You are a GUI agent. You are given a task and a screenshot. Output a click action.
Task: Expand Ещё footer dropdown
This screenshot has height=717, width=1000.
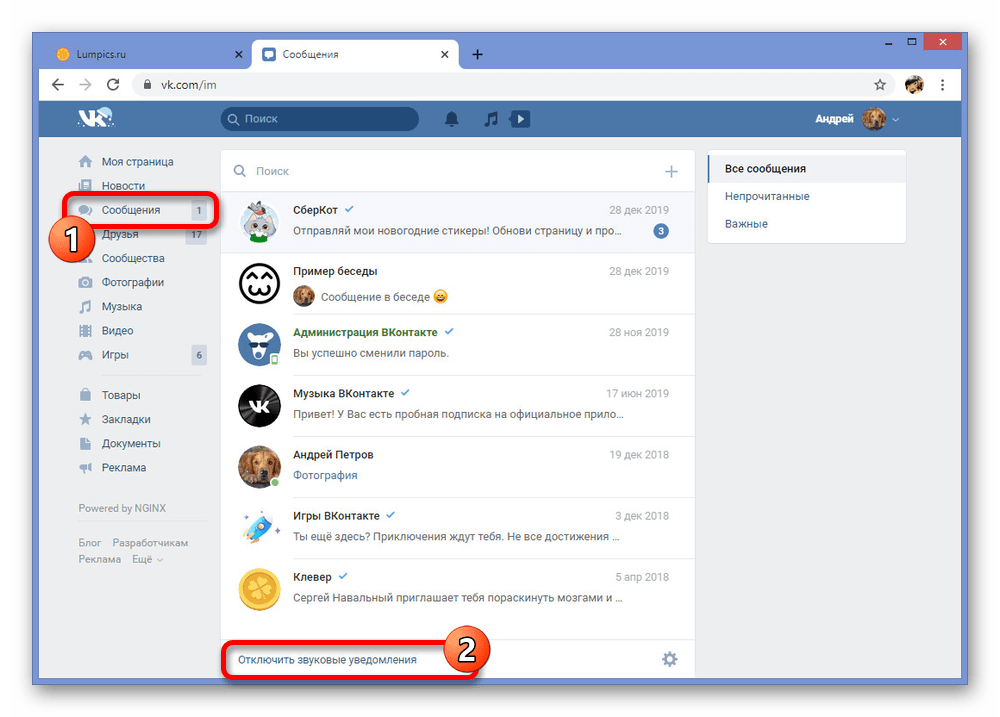click(147, 559)
